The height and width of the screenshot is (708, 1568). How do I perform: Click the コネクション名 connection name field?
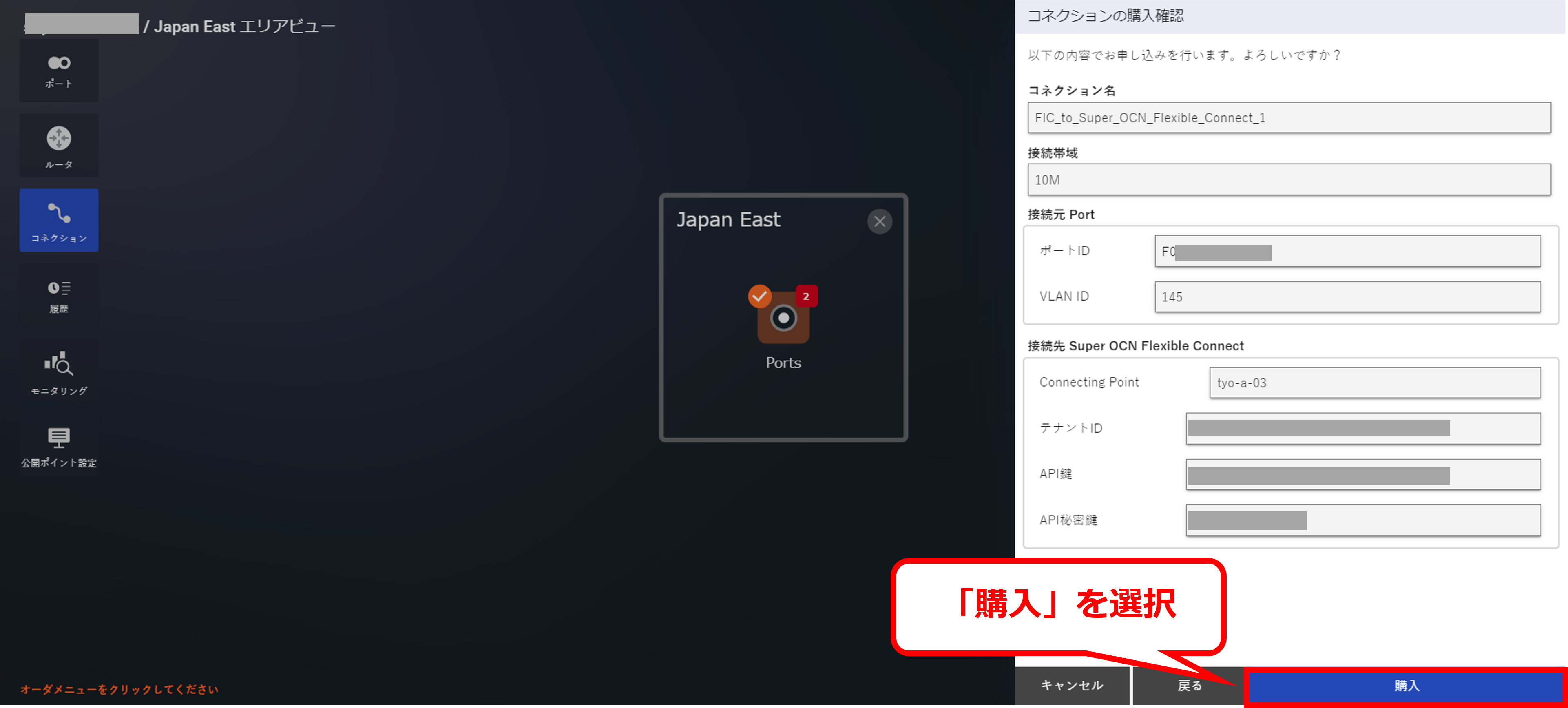coord(1289,118)
